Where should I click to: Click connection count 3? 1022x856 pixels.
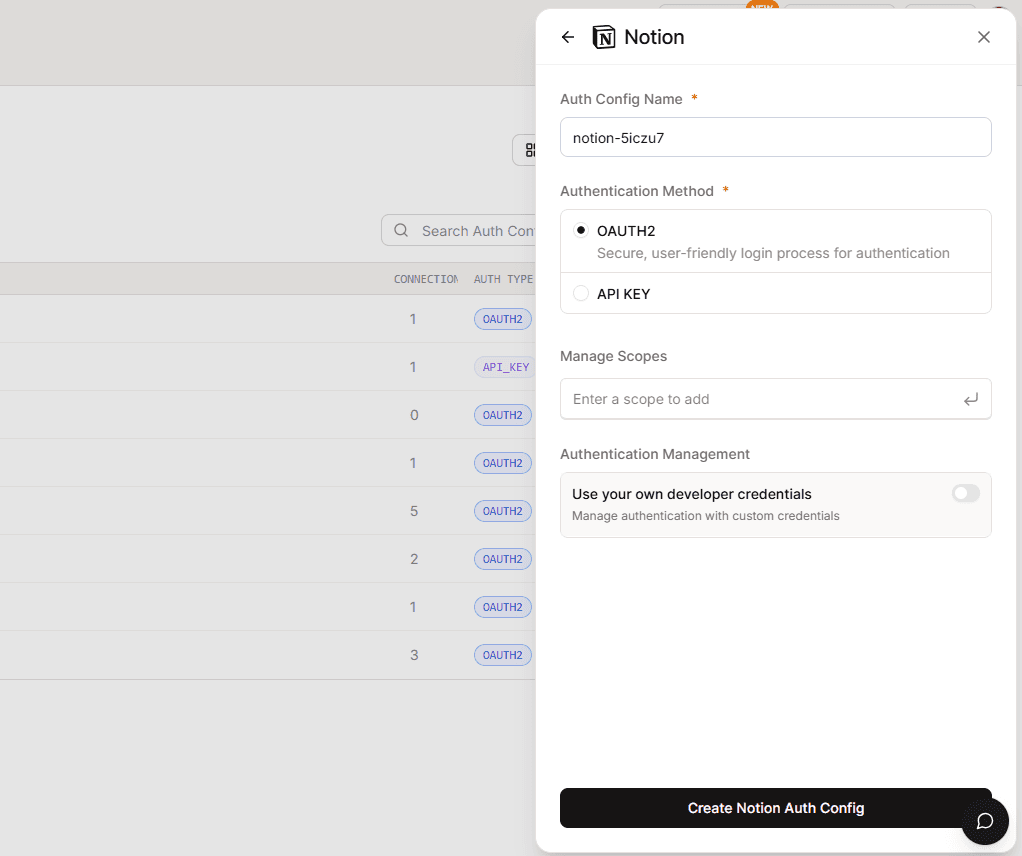click(x=414, y=655)
